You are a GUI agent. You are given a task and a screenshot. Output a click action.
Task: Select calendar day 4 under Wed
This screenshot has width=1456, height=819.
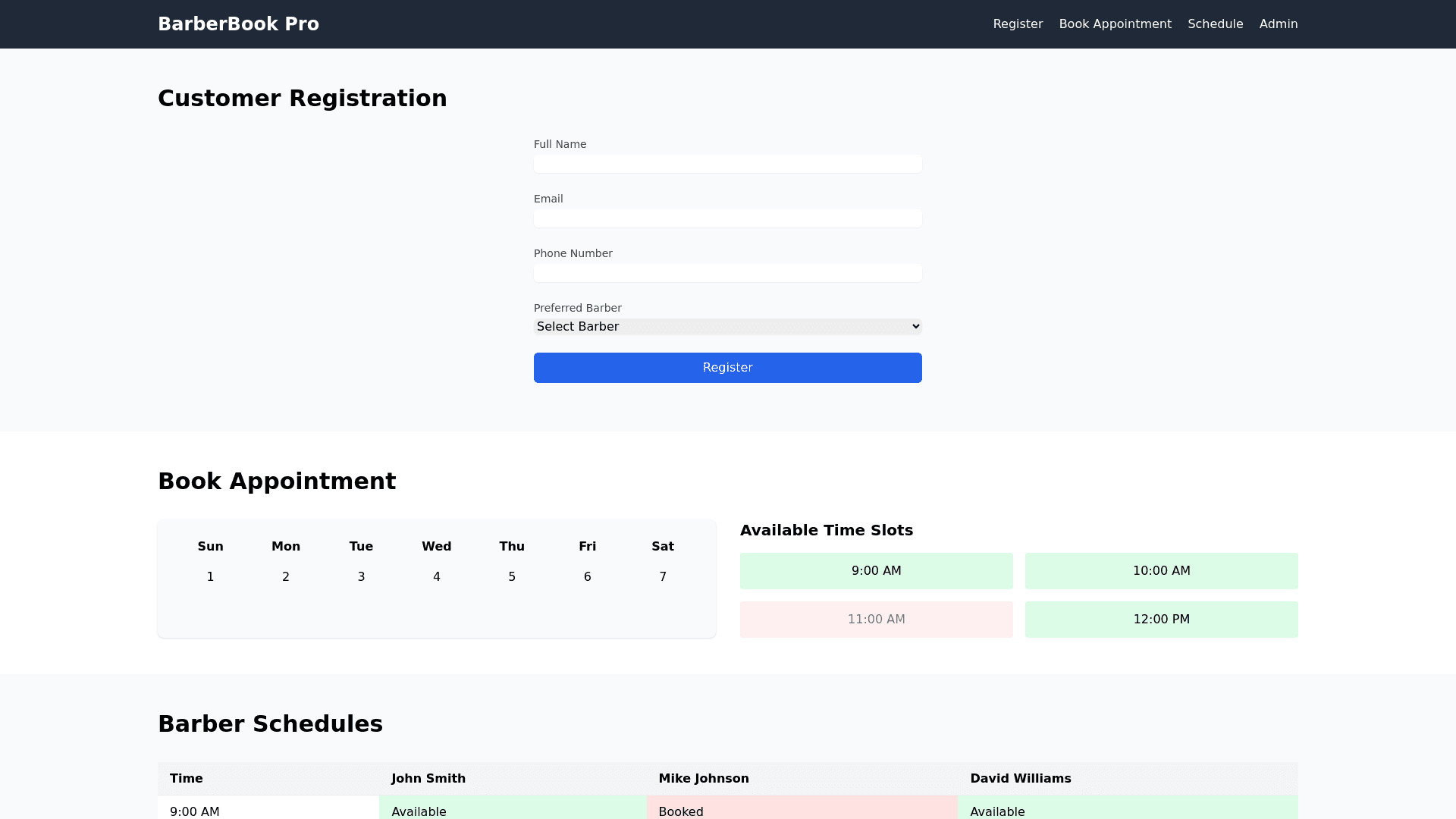[436, 577]
